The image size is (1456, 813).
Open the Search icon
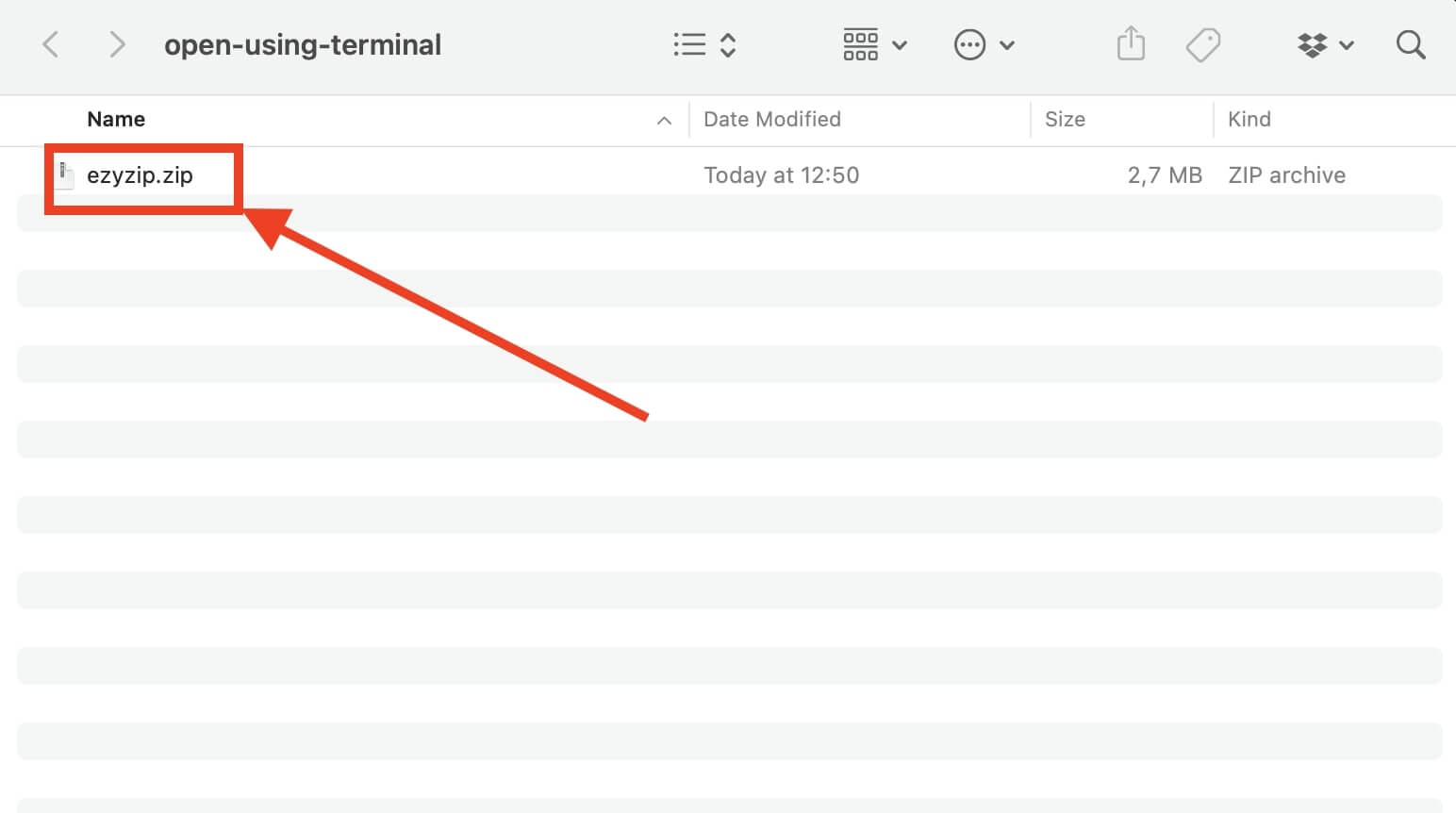[x=1410, y=44]
